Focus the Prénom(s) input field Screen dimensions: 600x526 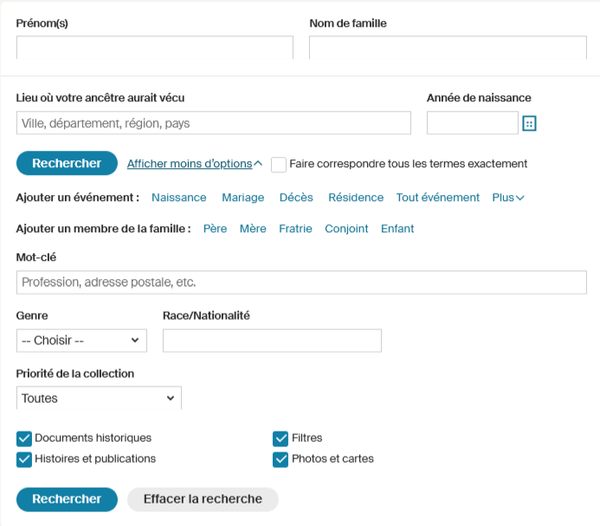[155, 47]
